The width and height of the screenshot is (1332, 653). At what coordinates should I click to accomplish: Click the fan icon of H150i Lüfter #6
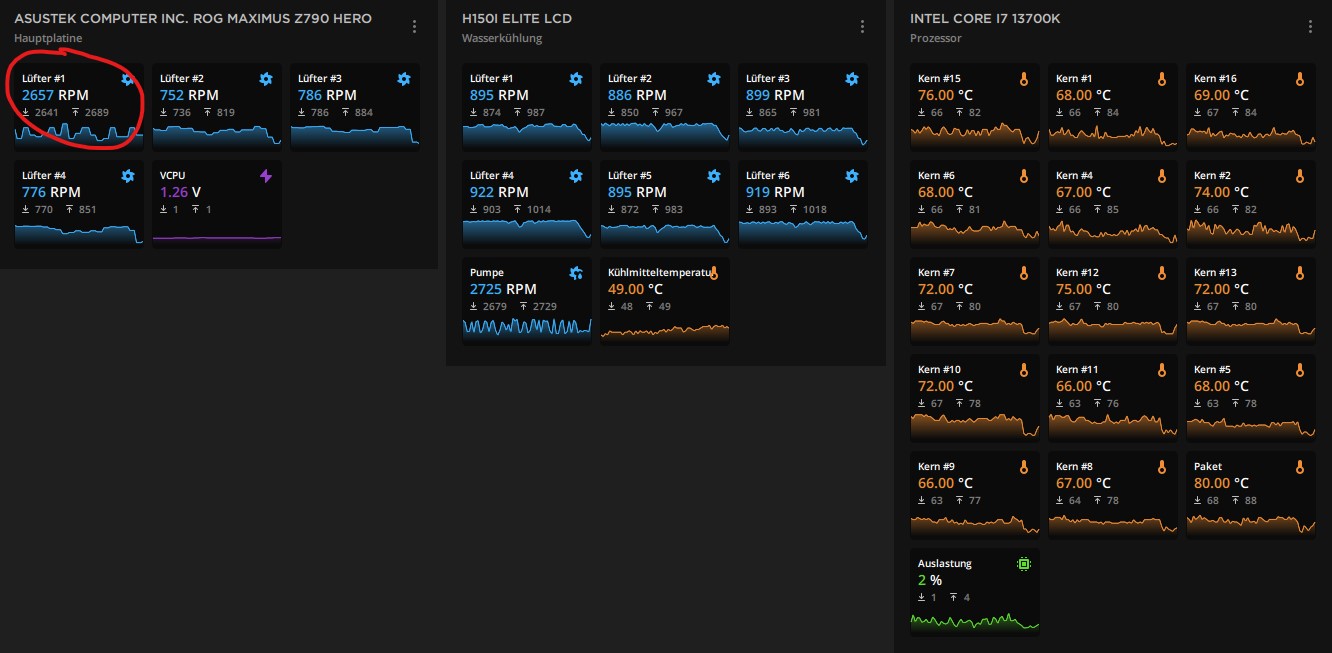point(852,176)
